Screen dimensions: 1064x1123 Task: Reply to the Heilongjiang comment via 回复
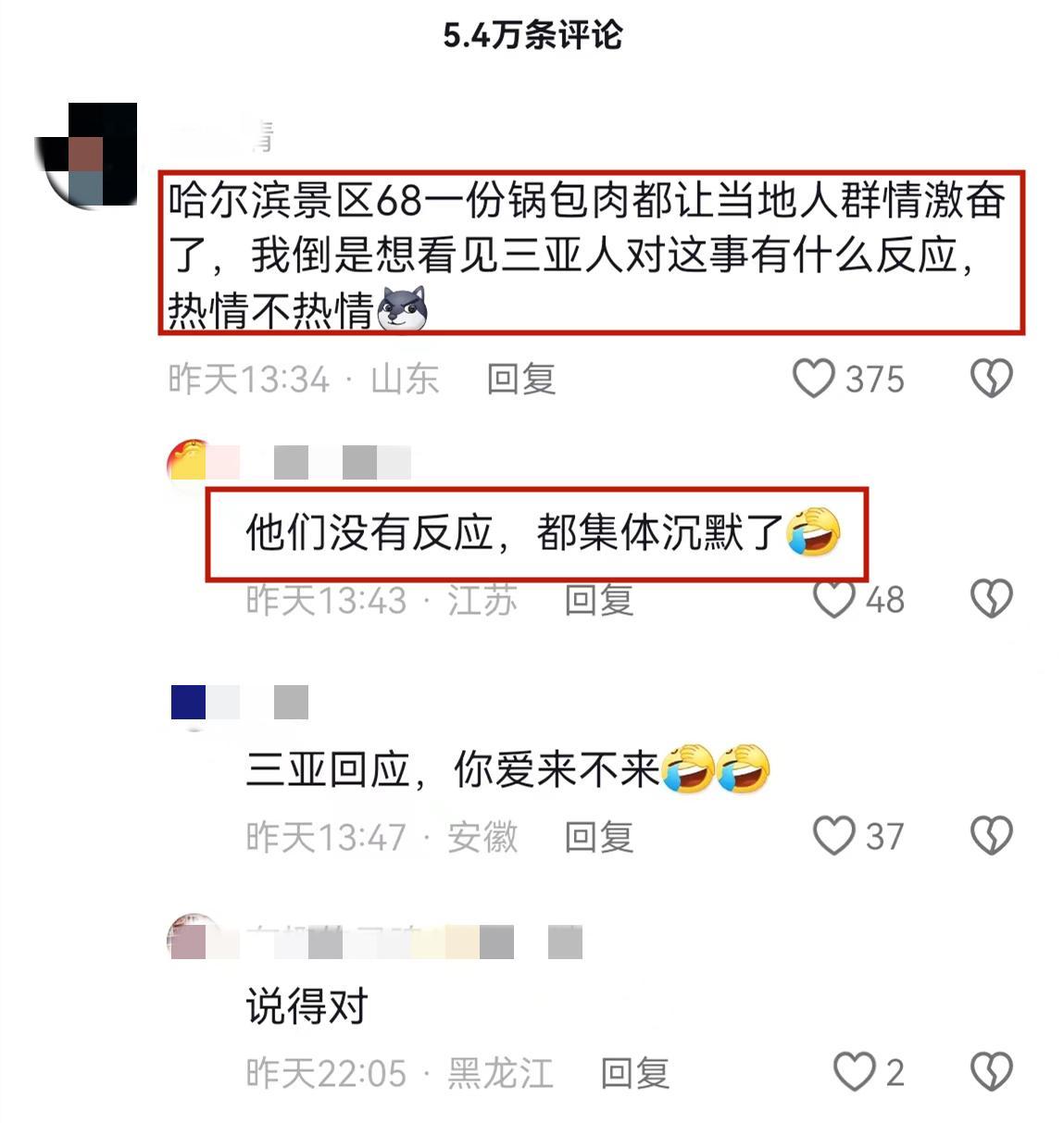click(x=635, y=1072)
